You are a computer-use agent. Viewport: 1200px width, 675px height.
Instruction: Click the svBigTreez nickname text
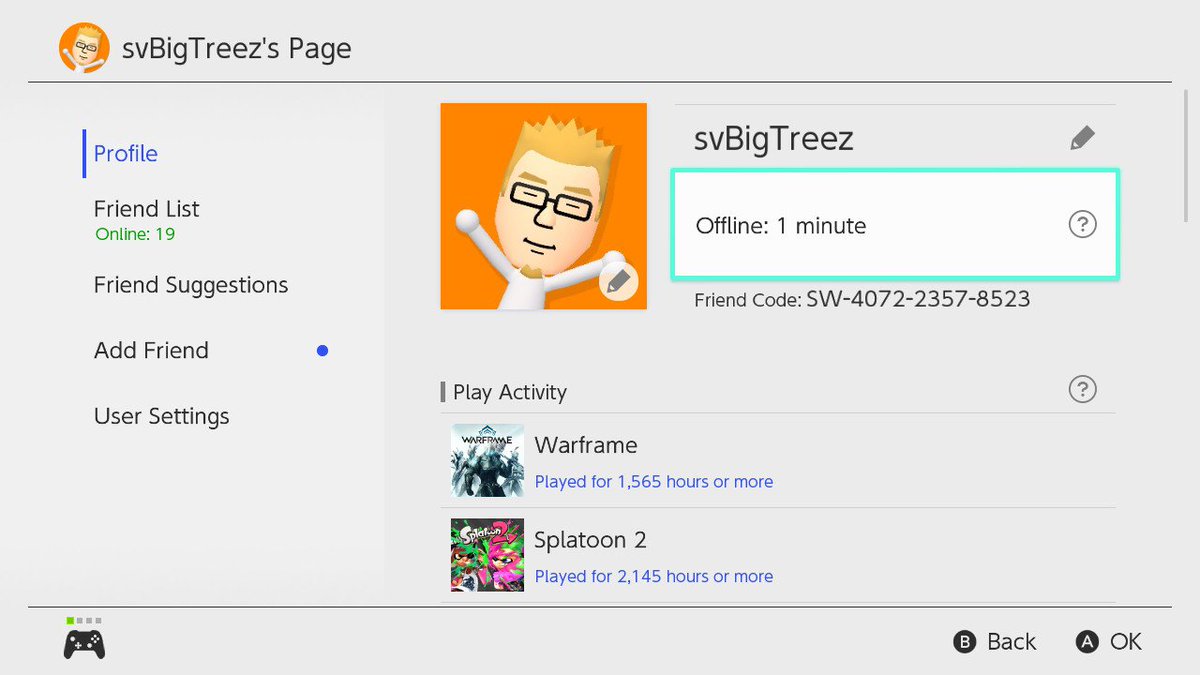tap(774, 139)
